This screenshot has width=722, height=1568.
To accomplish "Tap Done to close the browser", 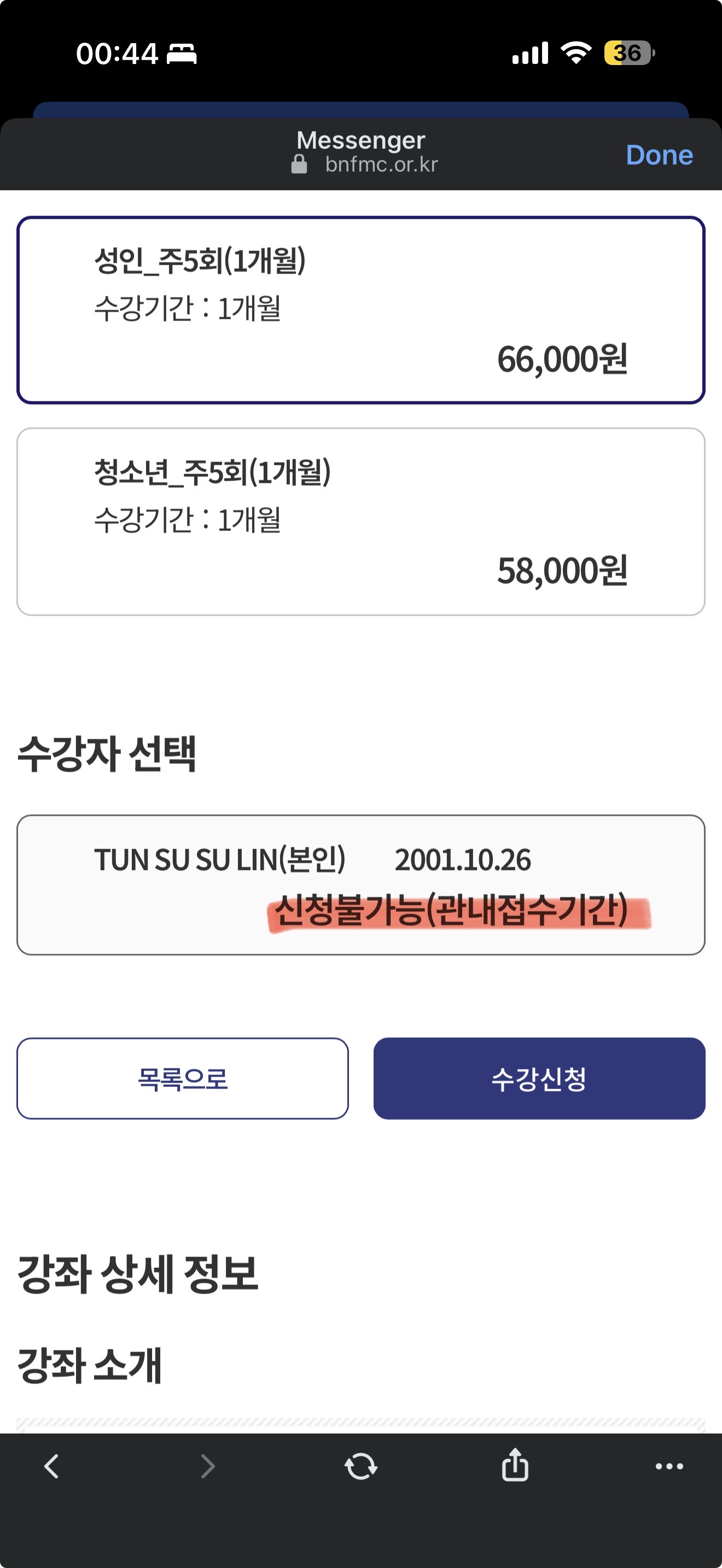I will [x=659, y=155].
